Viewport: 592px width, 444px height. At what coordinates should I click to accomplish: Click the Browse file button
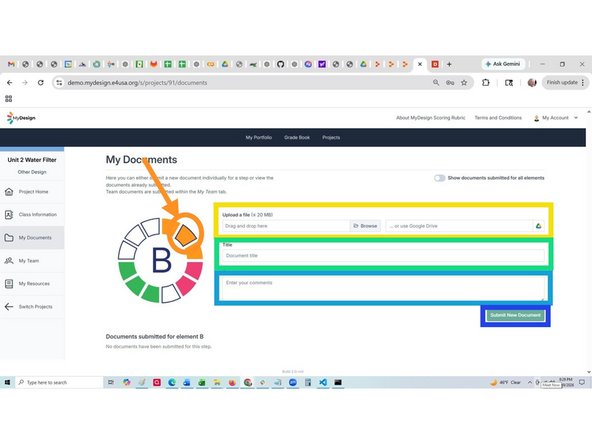365,226
